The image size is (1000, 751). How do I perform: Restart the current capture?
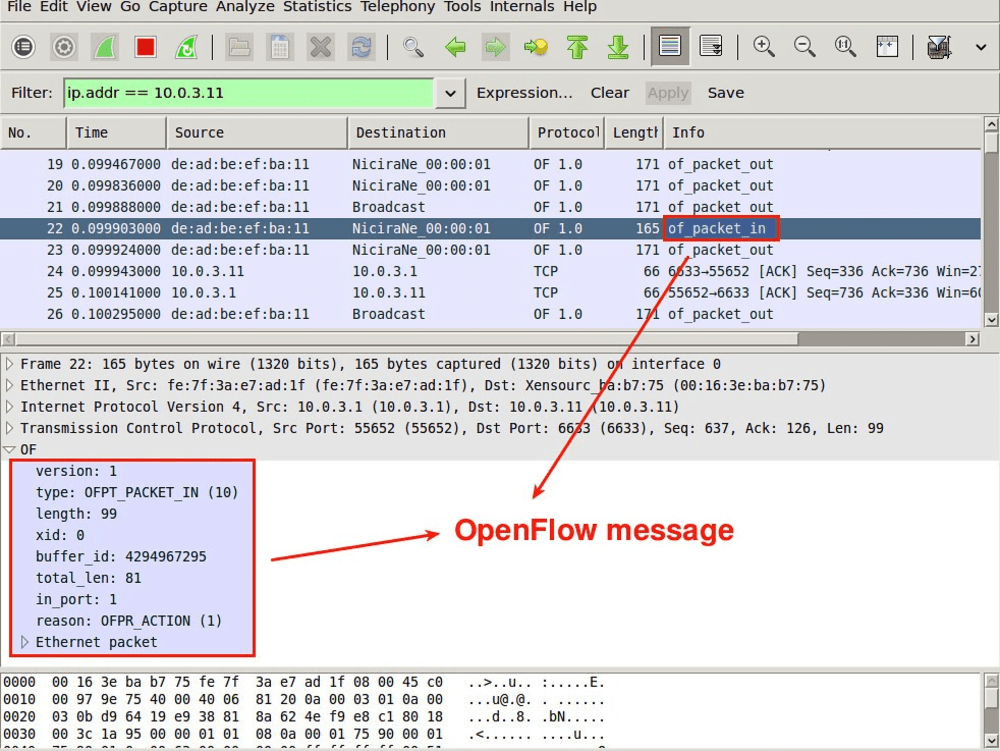tap(186, 46)
